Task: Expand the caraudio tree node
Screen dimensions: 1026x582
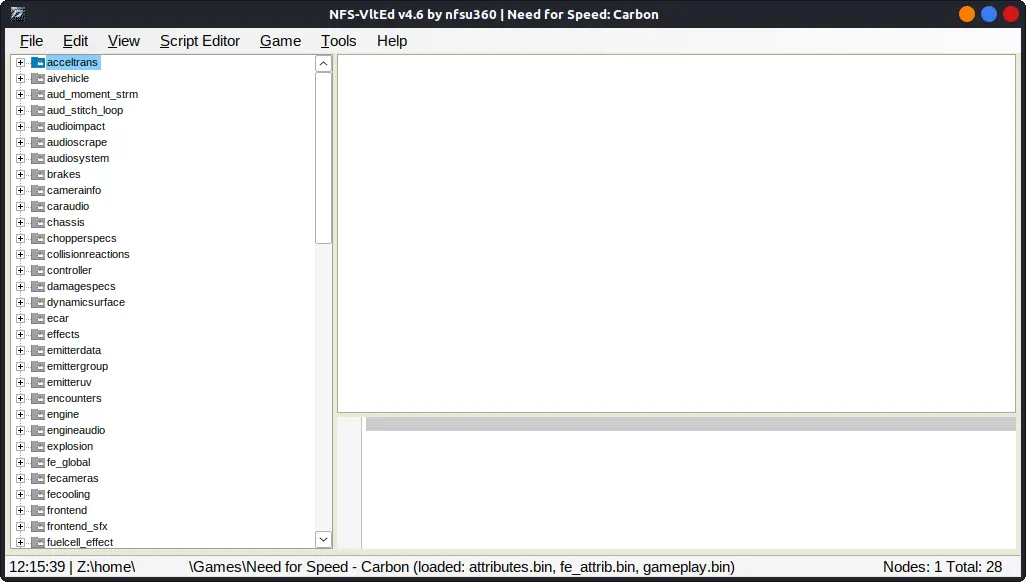Action: coord(20,206)
